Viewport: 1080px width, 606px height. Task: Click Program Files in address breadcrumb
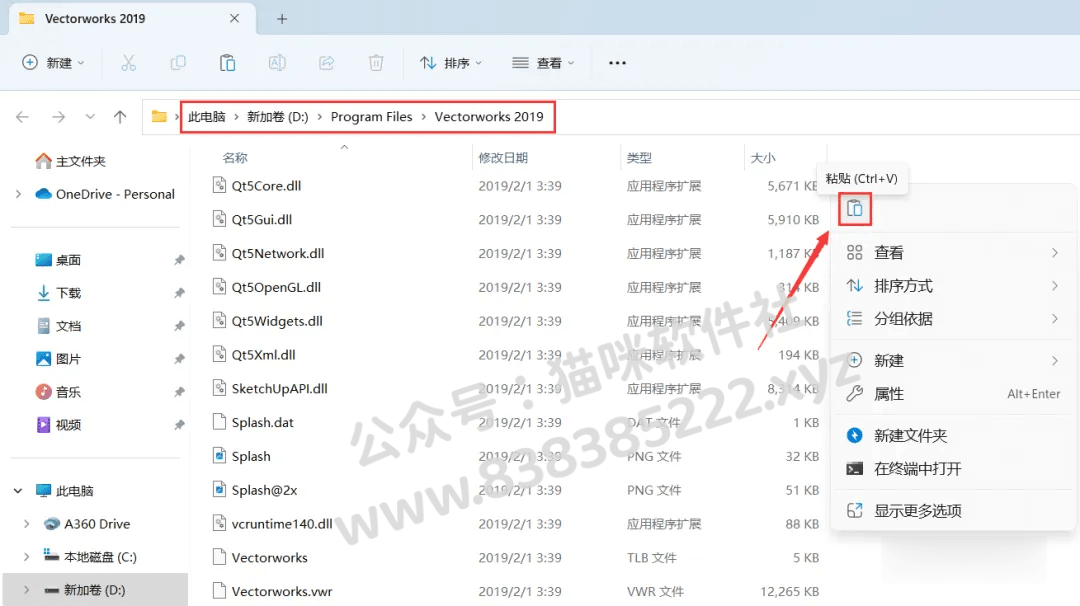point(371,117)
